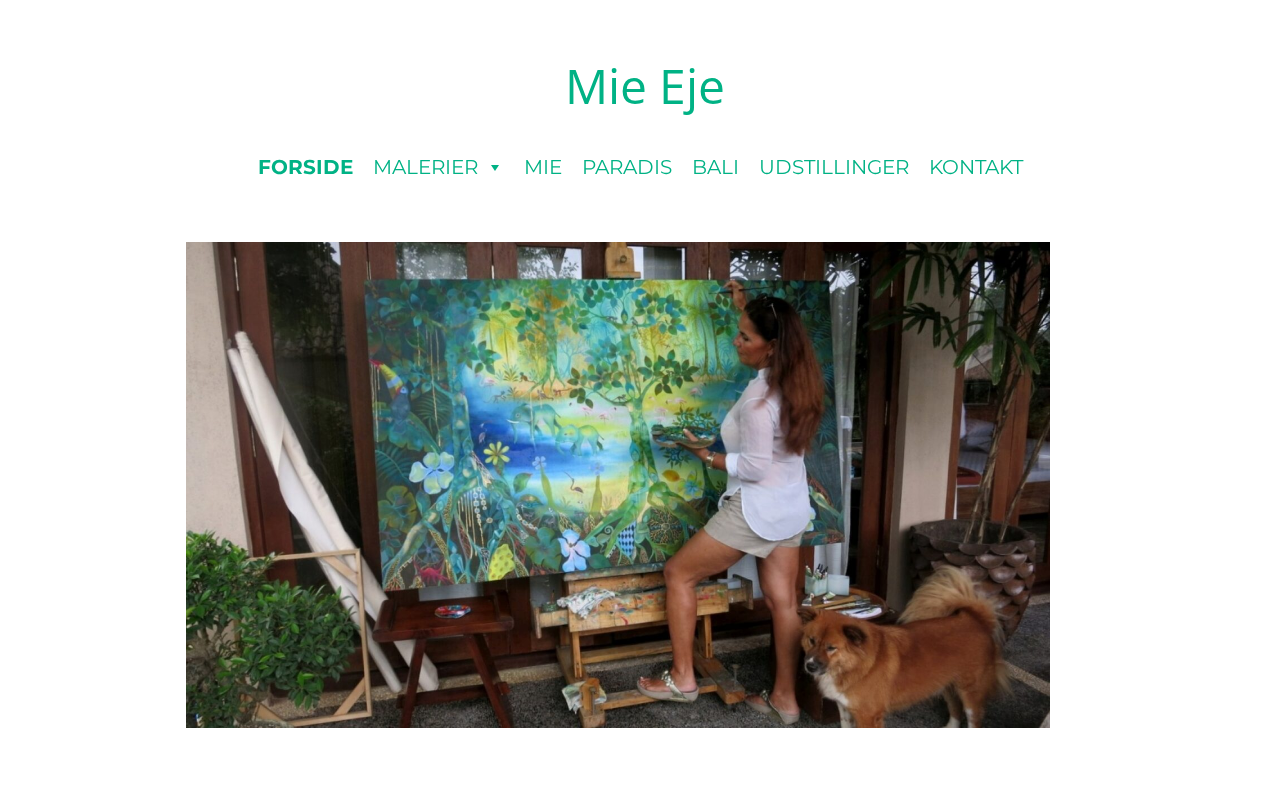This screenshot has height=800, width=1280.
Task: Click the woman in the white shirt
Action: [750, 500]
